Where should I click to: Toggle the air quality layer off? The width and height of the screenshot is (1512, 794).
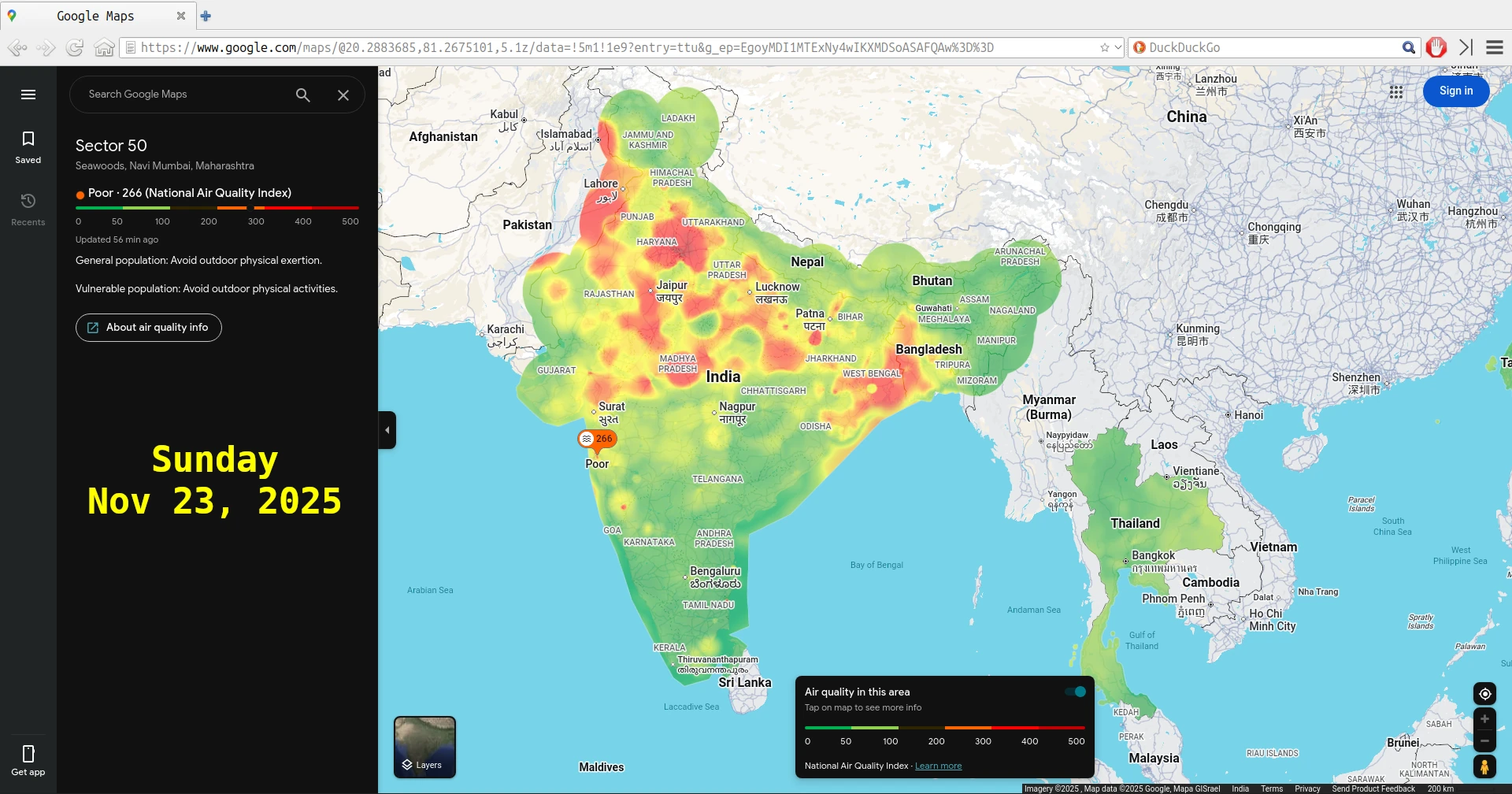[x=1076, y=692]
